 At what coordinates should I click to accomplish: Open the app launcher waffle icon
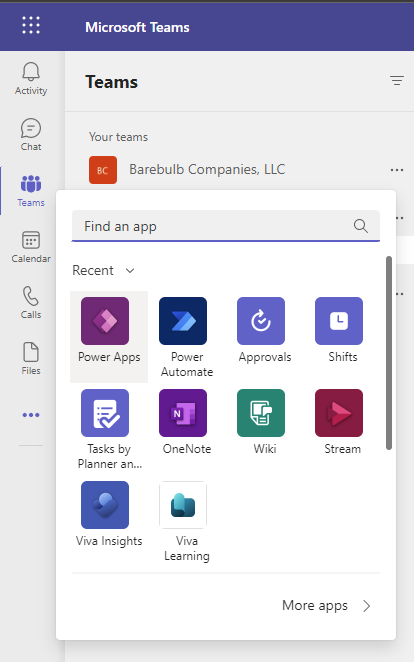point(31,25)
